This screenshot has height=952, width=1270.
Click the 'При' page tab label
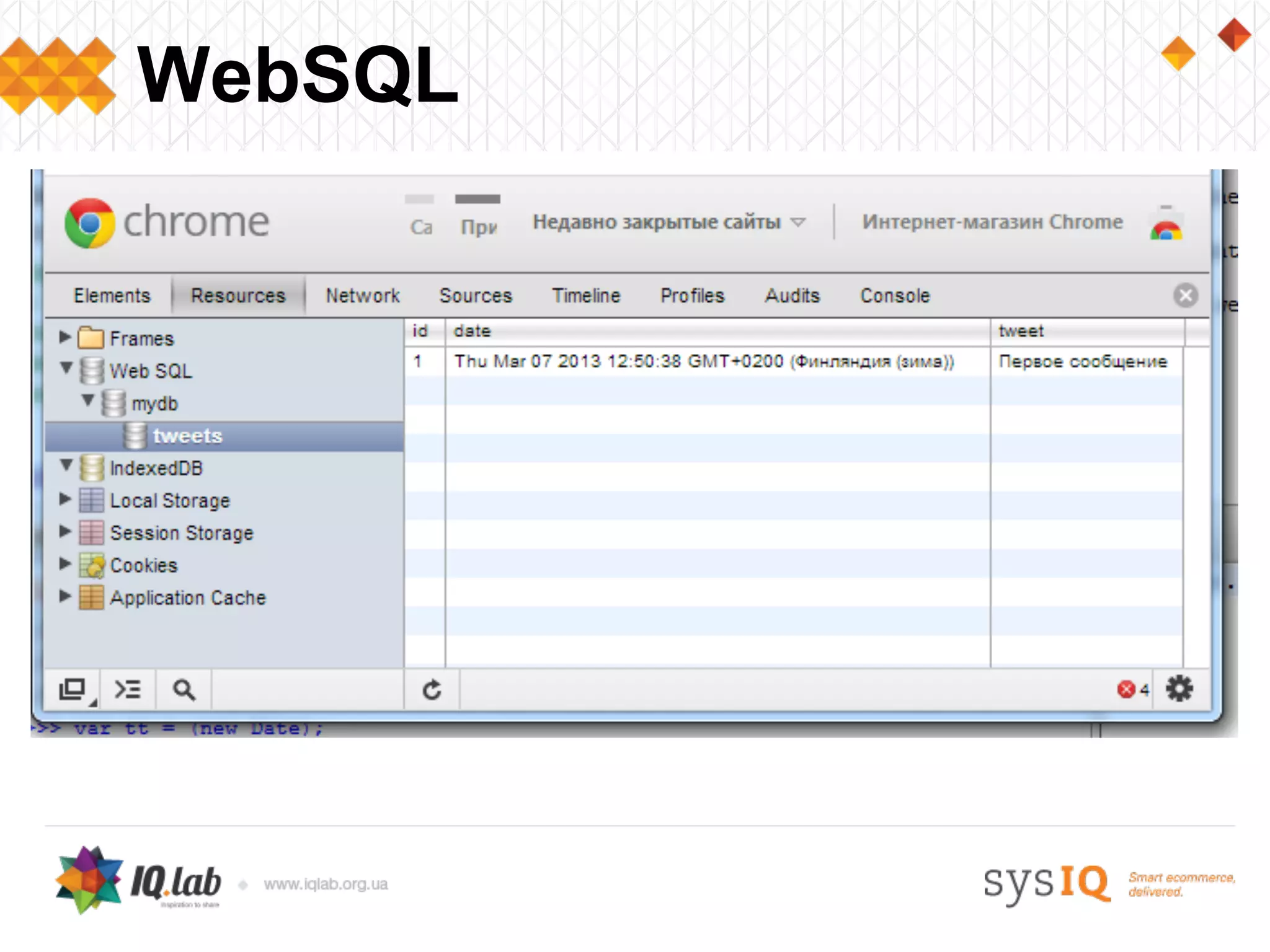479,227
